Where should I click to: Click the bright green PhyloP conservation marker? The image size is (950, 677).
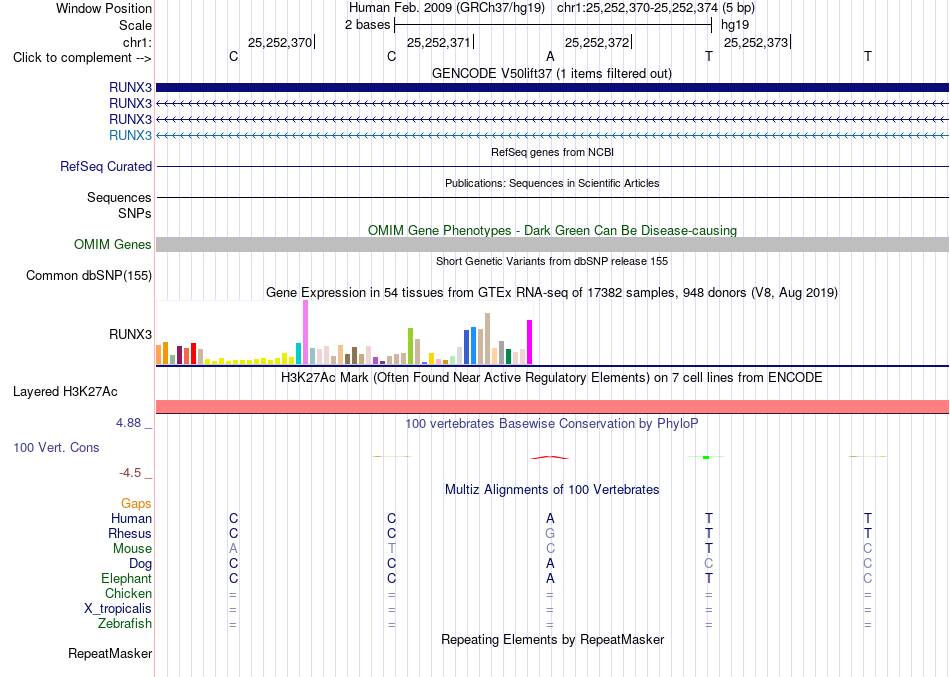coord(706,457)
